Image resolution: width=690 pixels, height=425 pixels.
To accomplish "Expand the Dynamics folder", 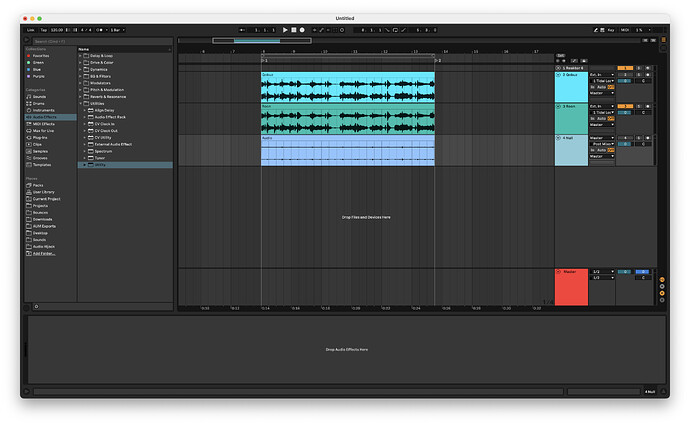I will [81, 70].
